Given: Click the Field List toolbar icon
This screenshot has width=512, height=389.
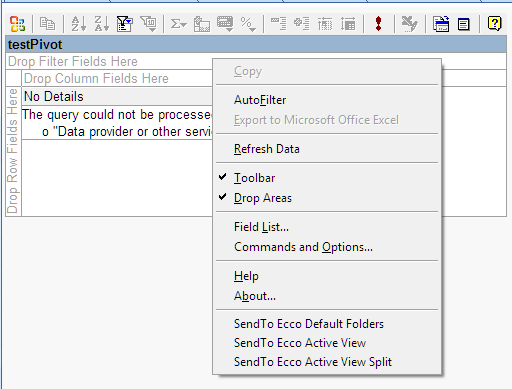Looking at the screenshot, I should tap(464, 24).
